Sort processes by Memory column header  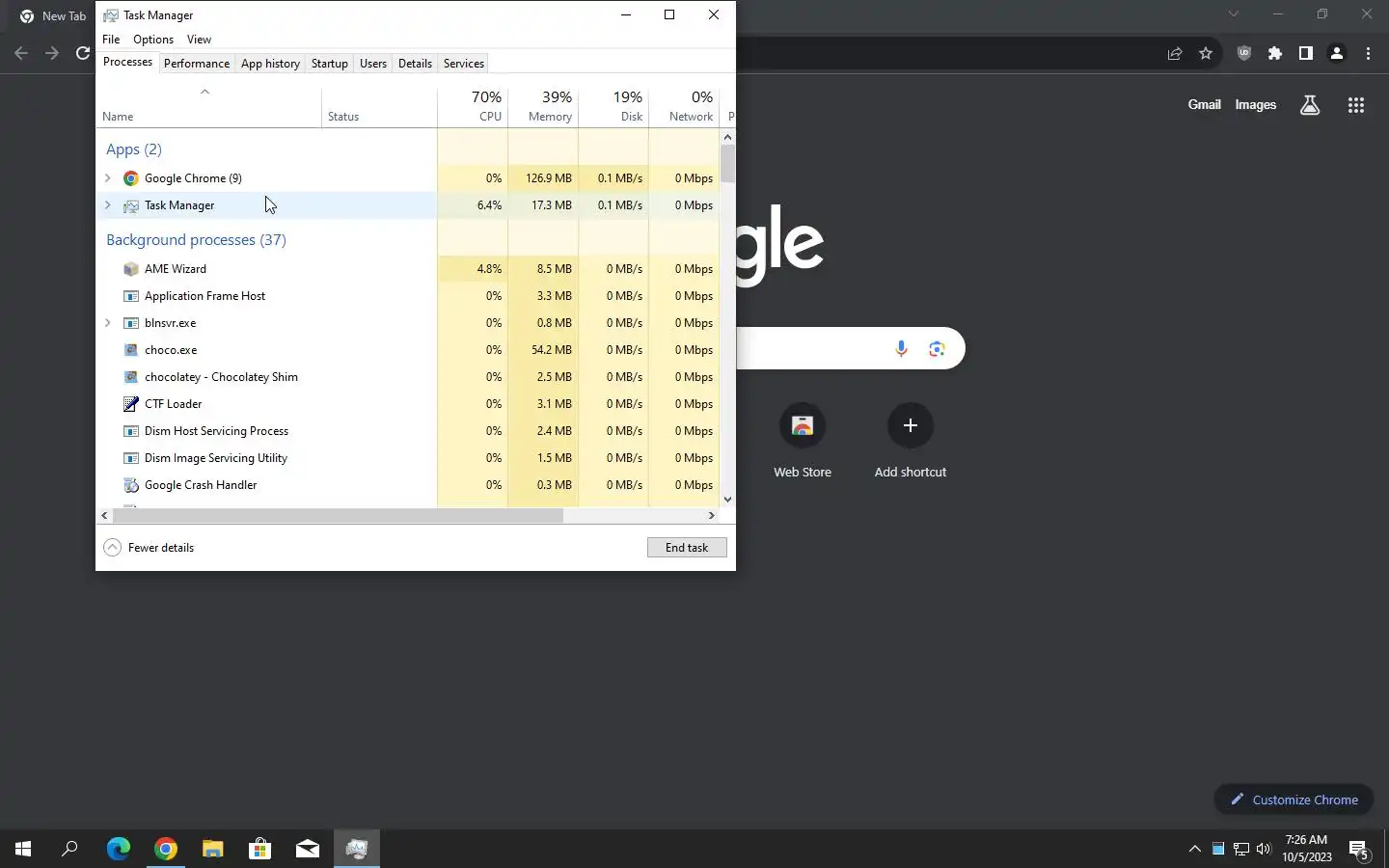tap(543, 106)
